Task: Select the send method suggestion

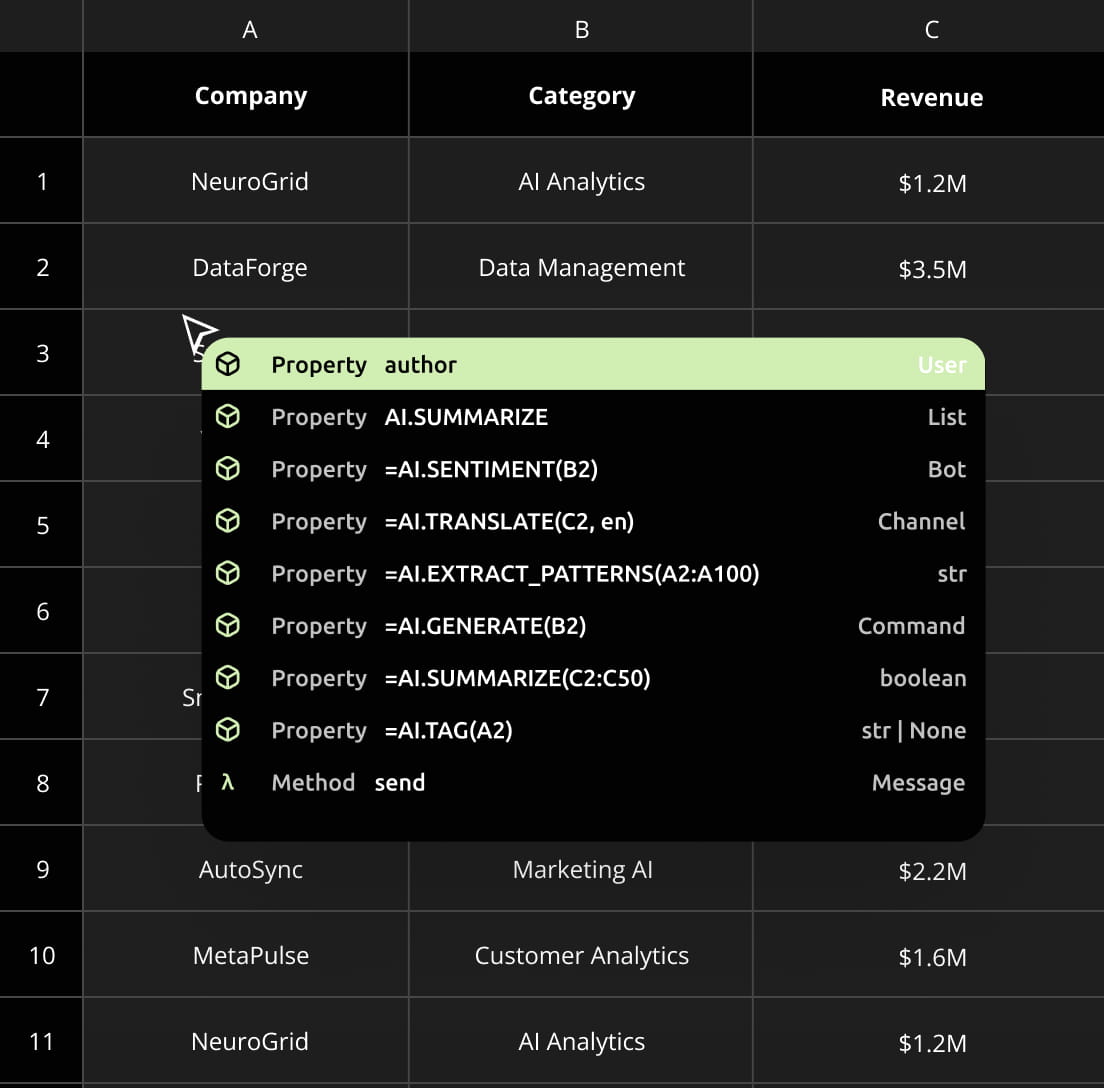Action: click(593, 782)
